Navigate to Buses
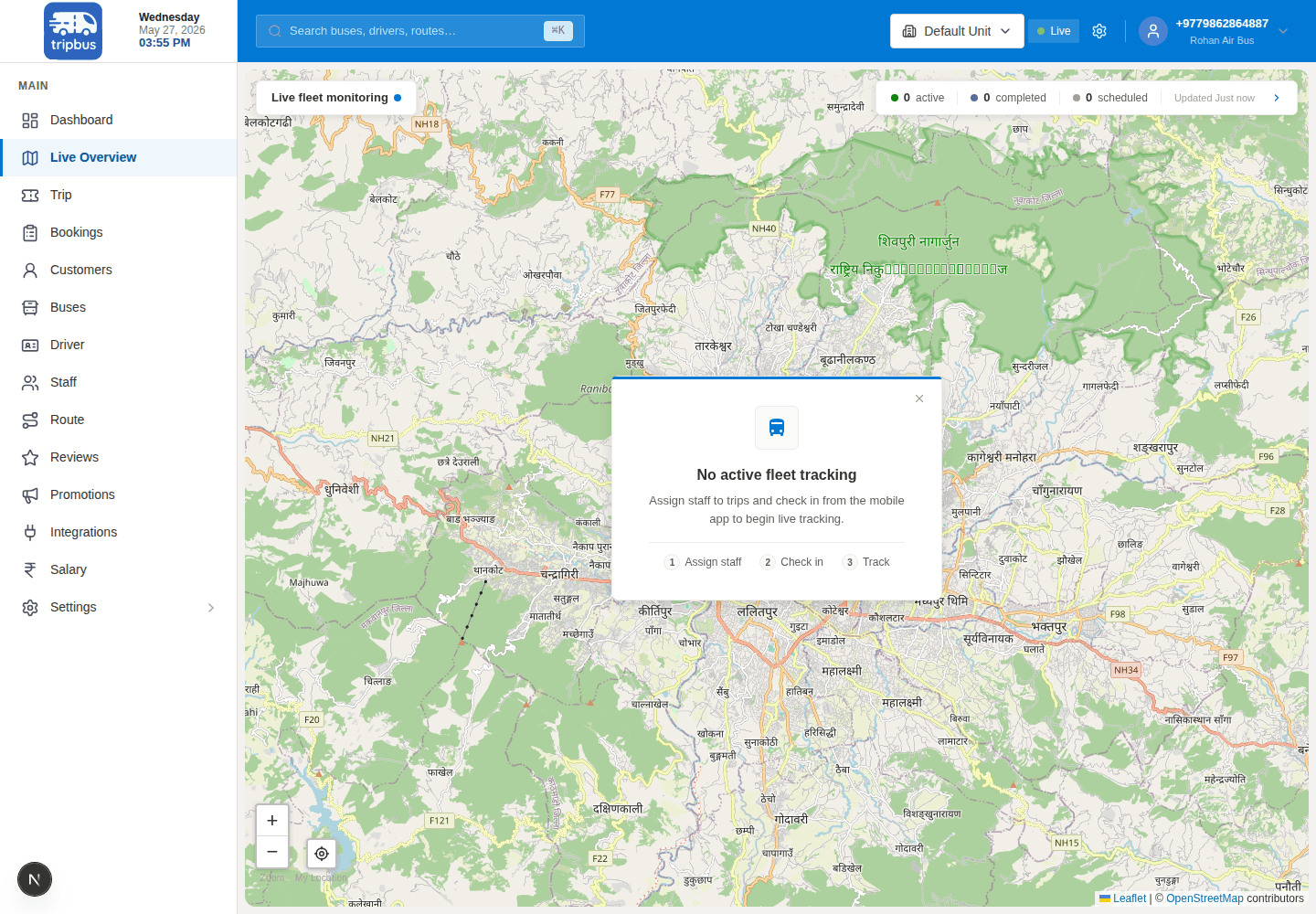This screenshot has width=1316, height=914. click(x=119, y=307)
